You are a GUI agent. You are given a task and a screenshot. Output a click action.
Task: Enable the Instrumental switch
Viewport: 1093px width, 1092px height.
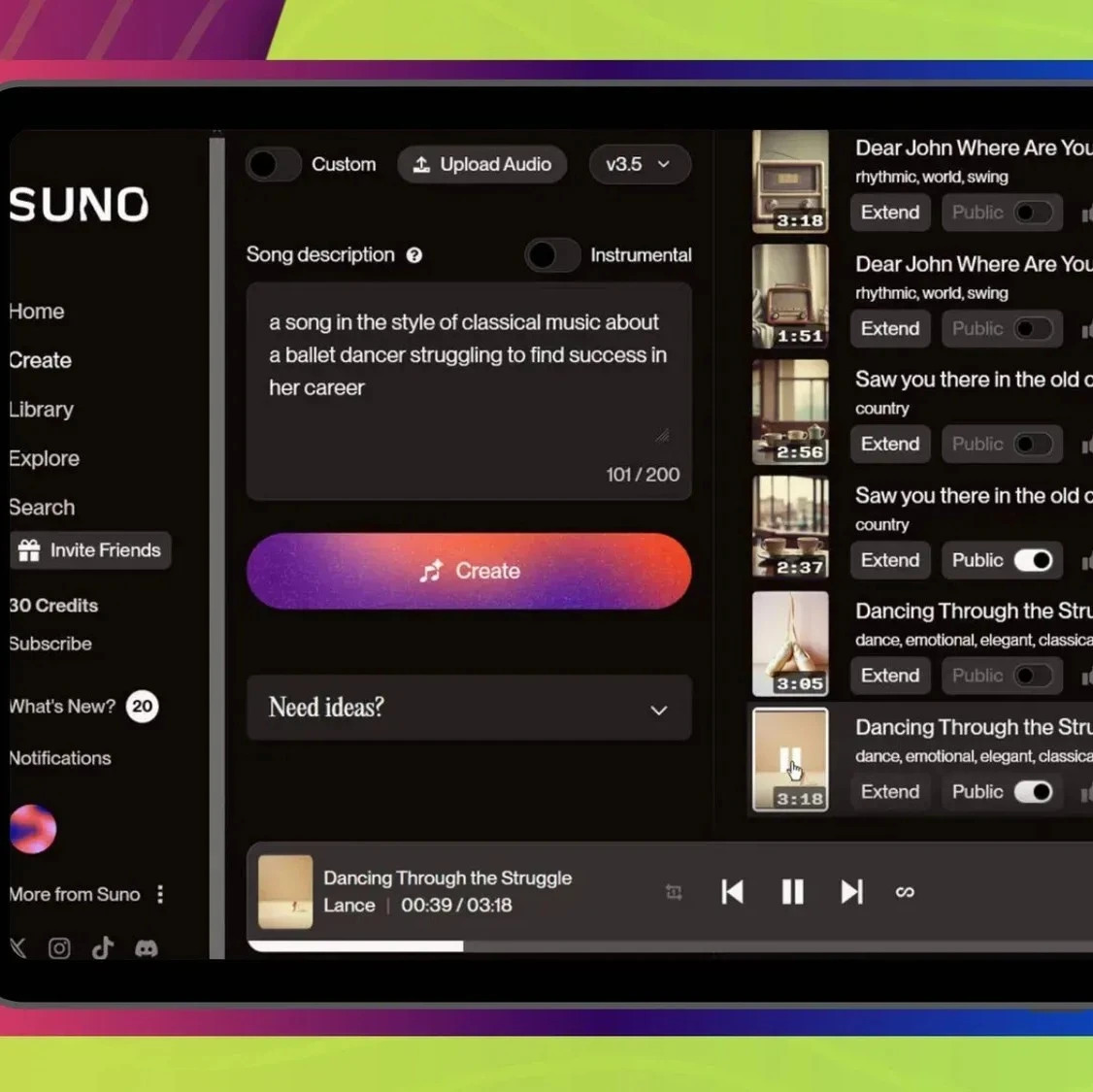click(x=552, y=255)
